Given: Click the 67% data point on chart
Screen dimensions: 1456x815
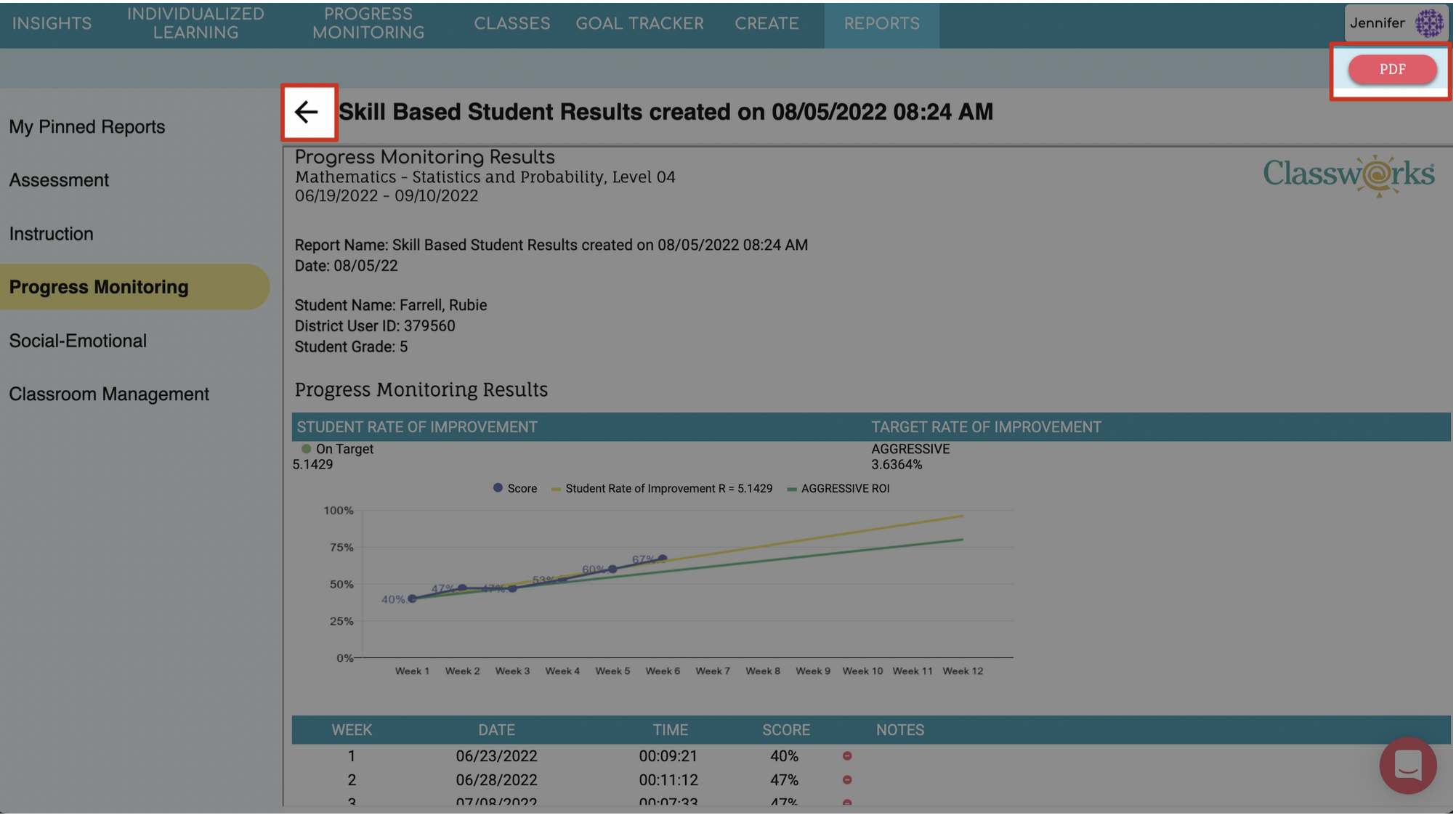Looking at the screenshot, I should 663,559.
